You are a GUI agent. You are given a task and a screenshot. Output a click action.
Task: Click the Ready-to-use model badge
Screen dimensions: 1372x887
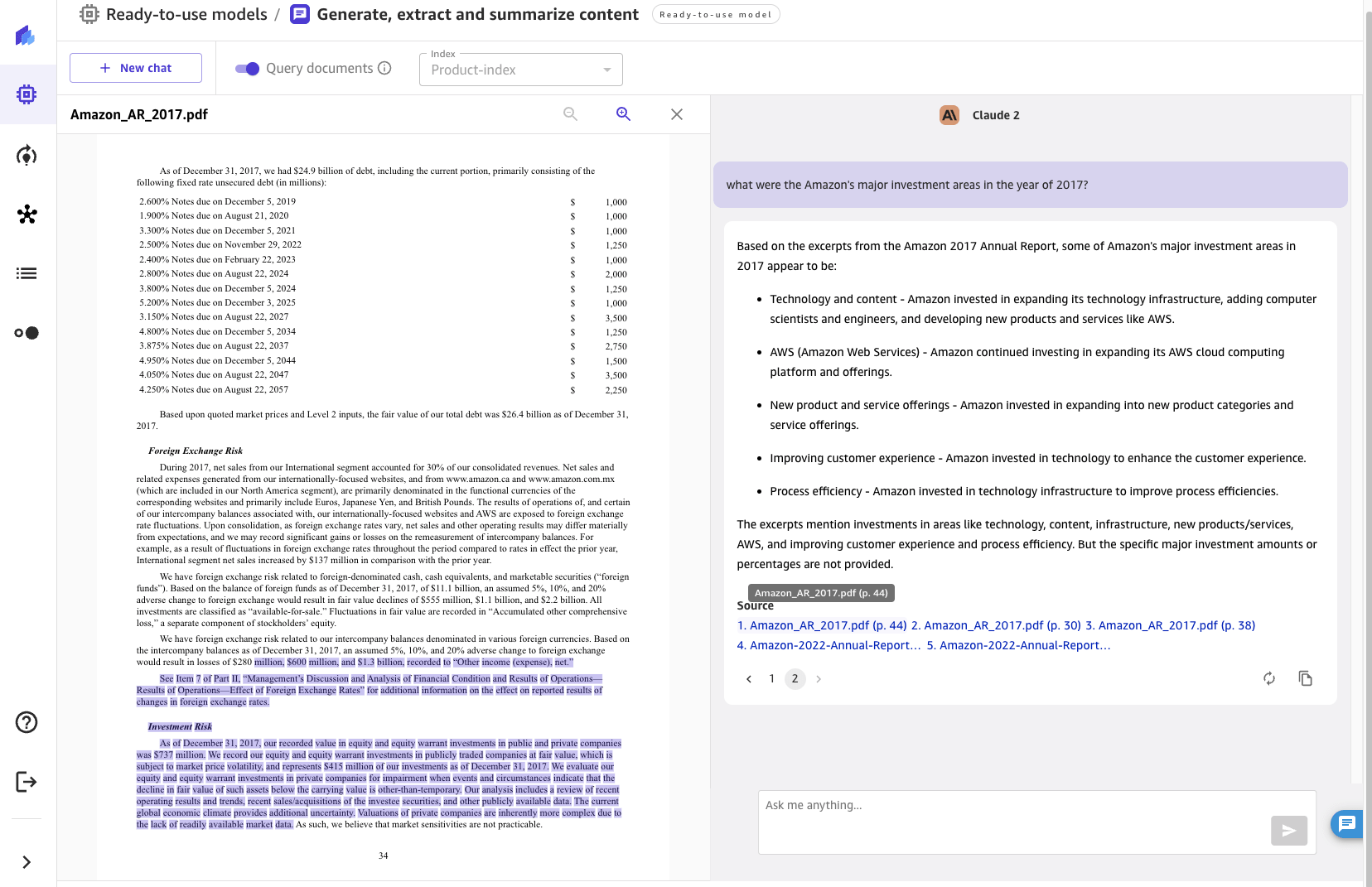(716, 14)
